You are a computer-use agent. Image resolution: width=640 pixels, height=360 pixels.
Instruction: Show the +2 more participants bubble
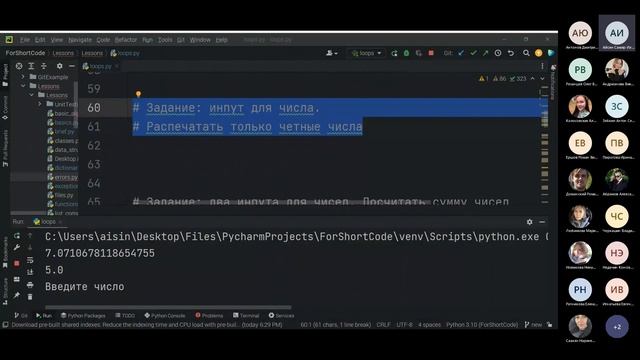click(617, 327)
